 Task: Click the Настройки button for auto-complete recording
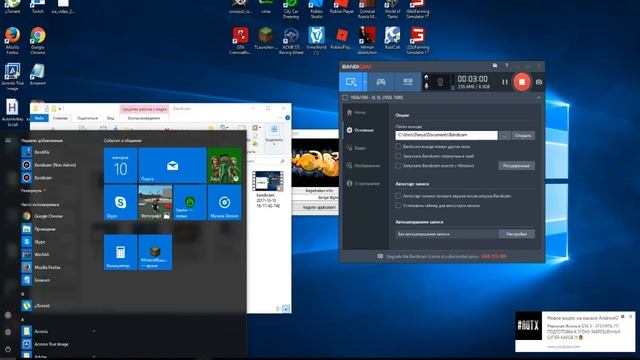coord(516,234)
